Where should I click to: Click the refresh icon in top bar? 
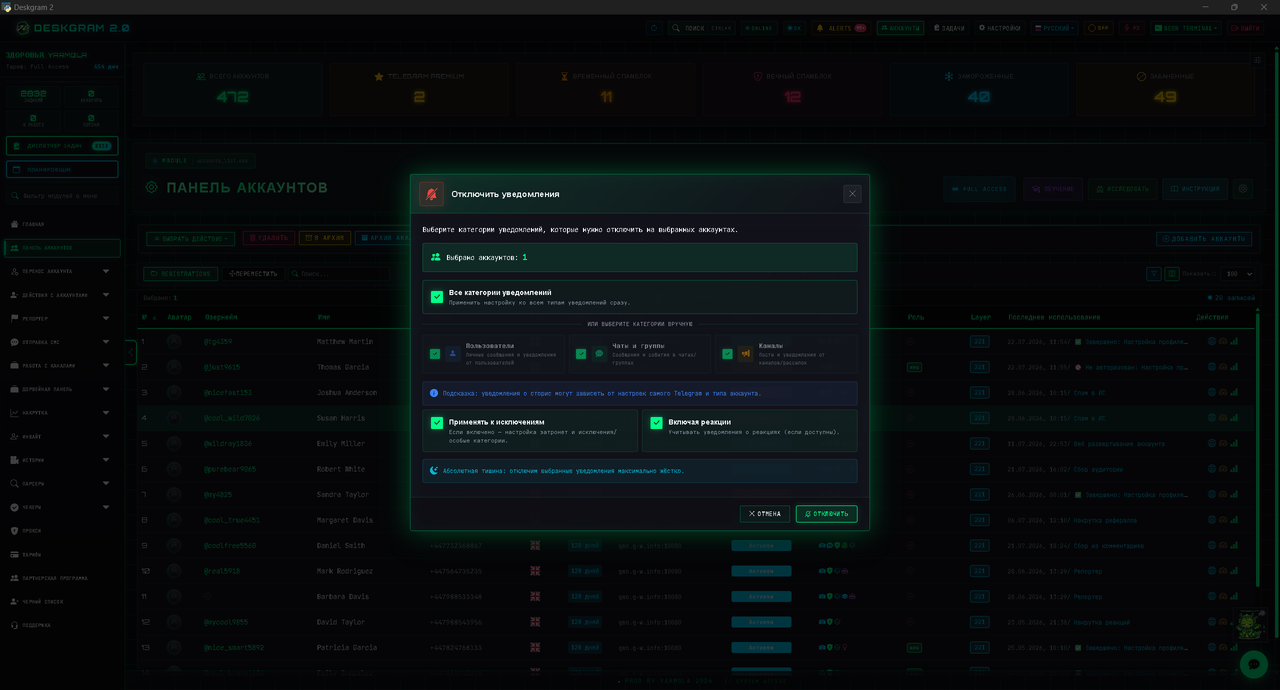(654, 28)
